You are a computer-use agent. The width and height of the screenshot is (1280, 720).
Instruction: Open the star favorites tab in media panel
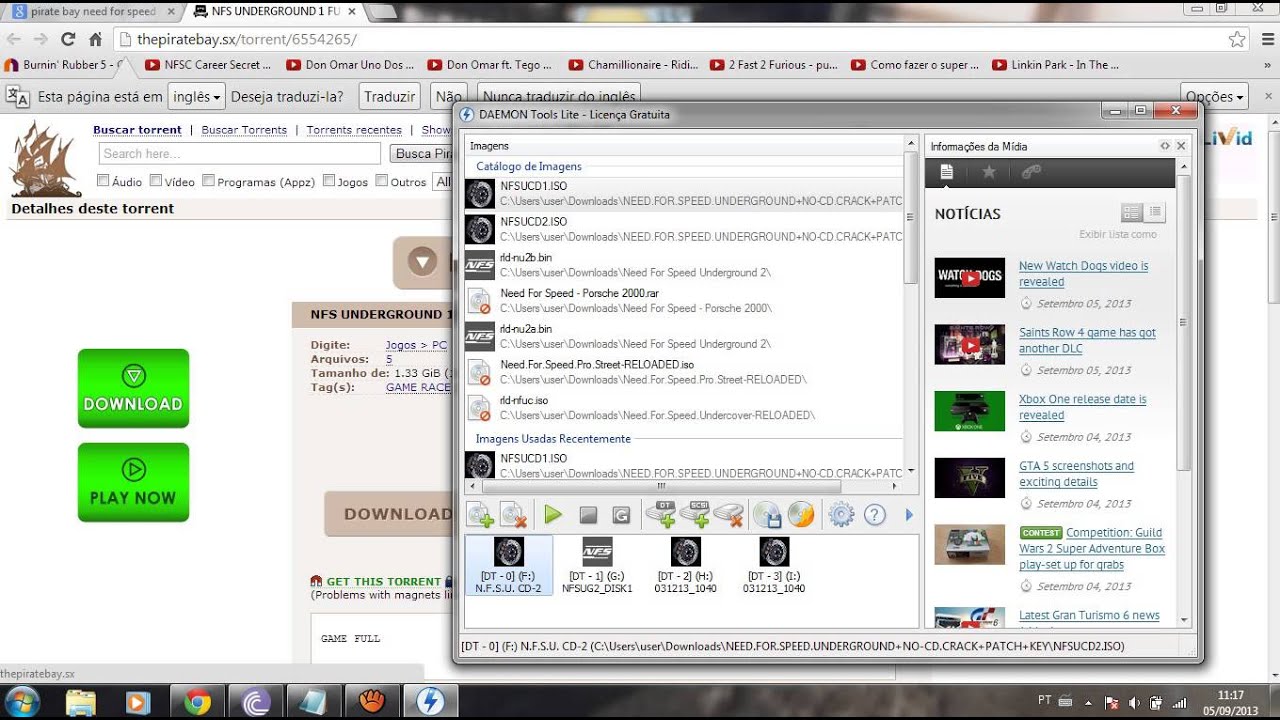tap(989, 172)
